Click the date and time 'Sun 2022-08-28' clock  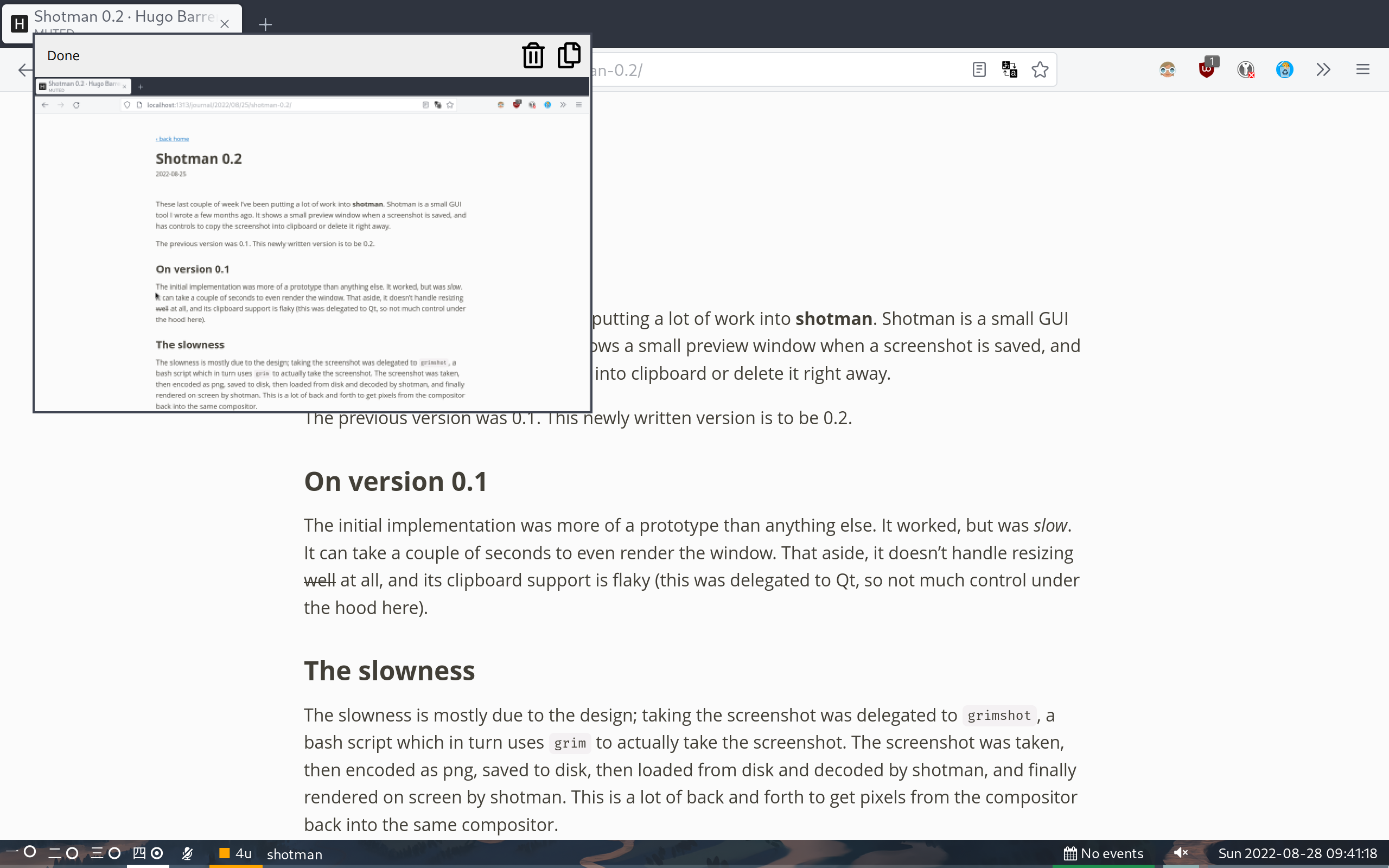tap(1297, 854)
